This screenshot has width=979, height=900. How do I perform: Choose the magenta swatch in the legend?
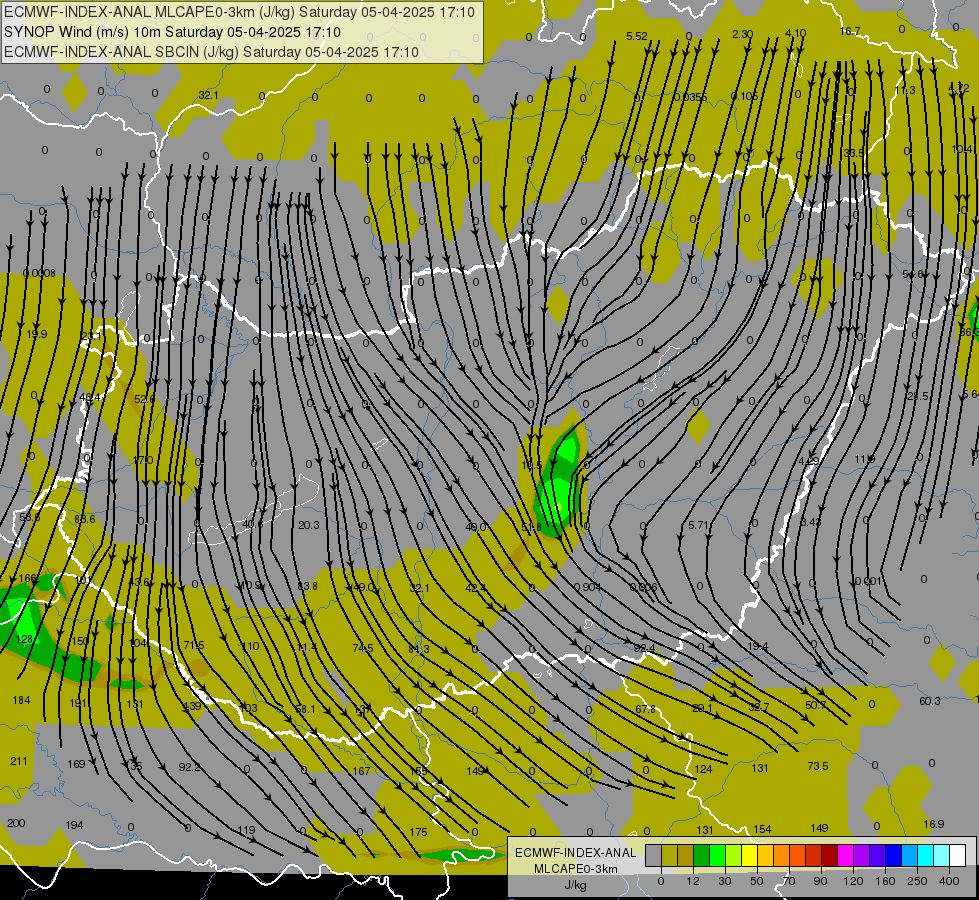[845, 855]
